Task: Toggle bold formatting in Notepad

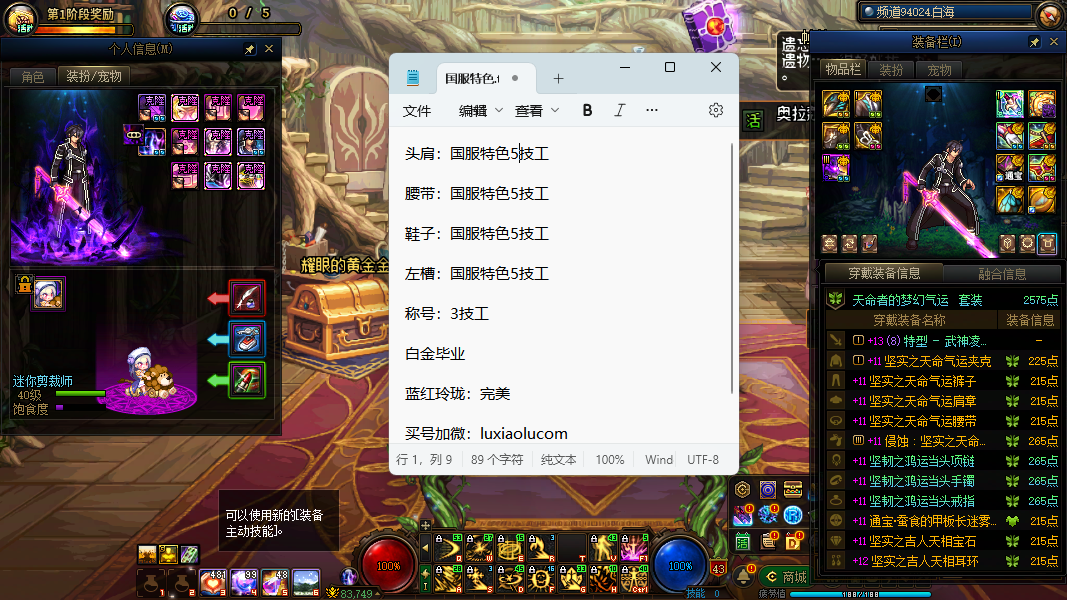Action: [x=587, y=110]
